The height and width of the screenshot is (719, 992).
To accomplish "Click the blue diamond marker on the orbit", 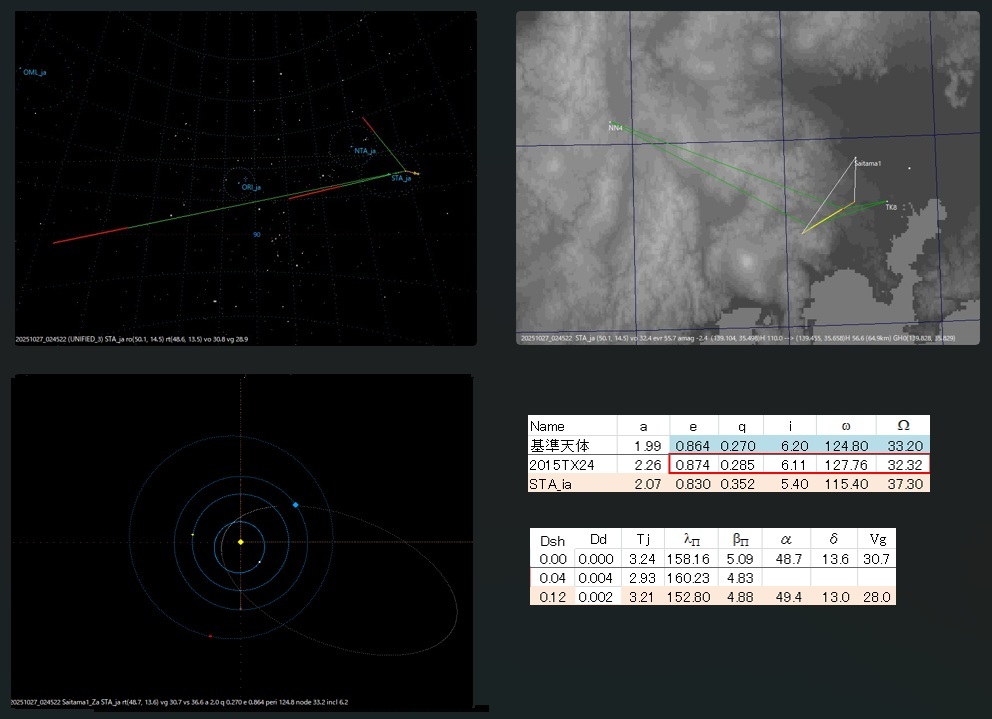I will pos(296,505).
